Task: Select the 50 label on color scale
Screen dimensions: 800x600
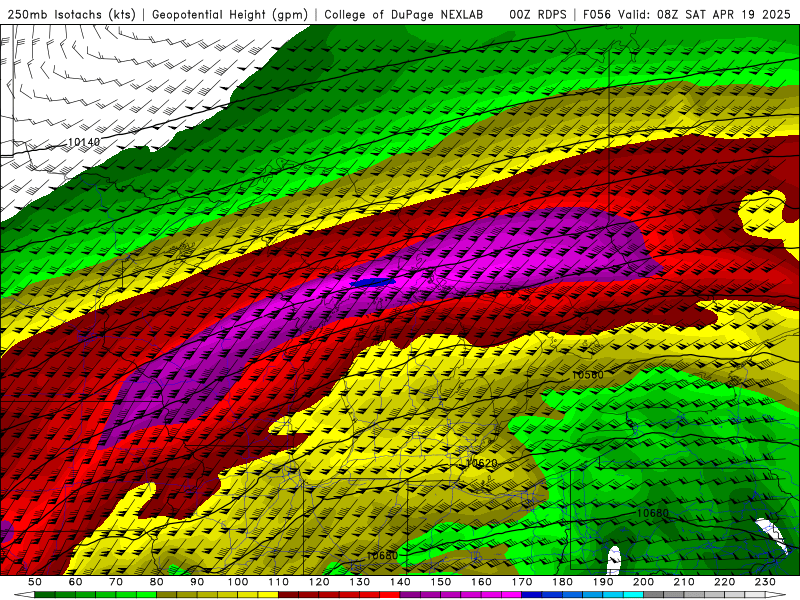Action: [35, 582]
